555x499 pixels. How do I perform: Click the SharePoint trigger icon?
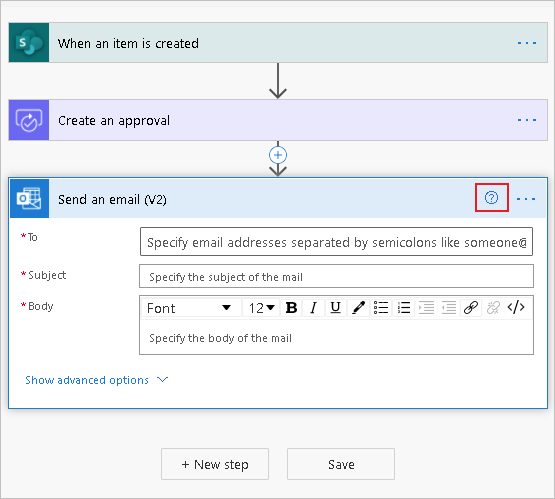tap(29, 43)
